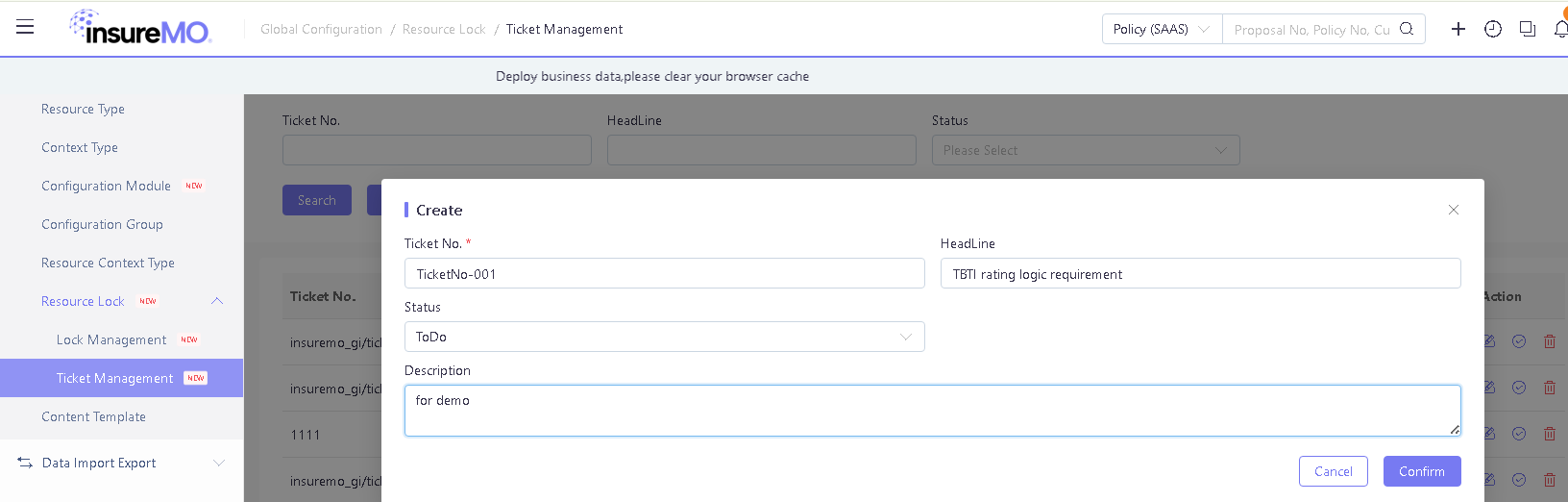Open the hamburger navigation menu

point(25,27)
